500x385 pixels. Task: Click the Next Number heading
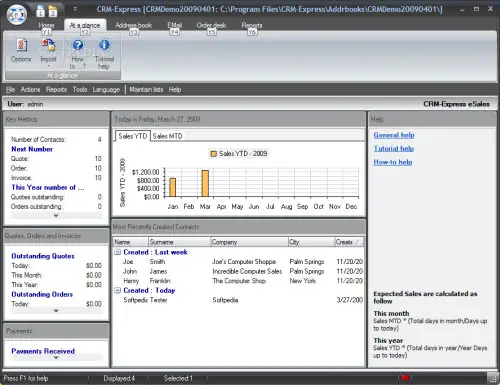pos(32,149)
